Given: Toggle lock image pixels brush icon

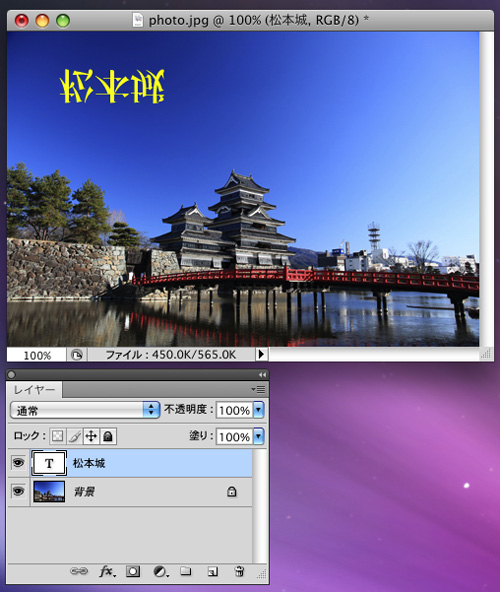Looking at the screenshot, I should click(x=74, y=436).
